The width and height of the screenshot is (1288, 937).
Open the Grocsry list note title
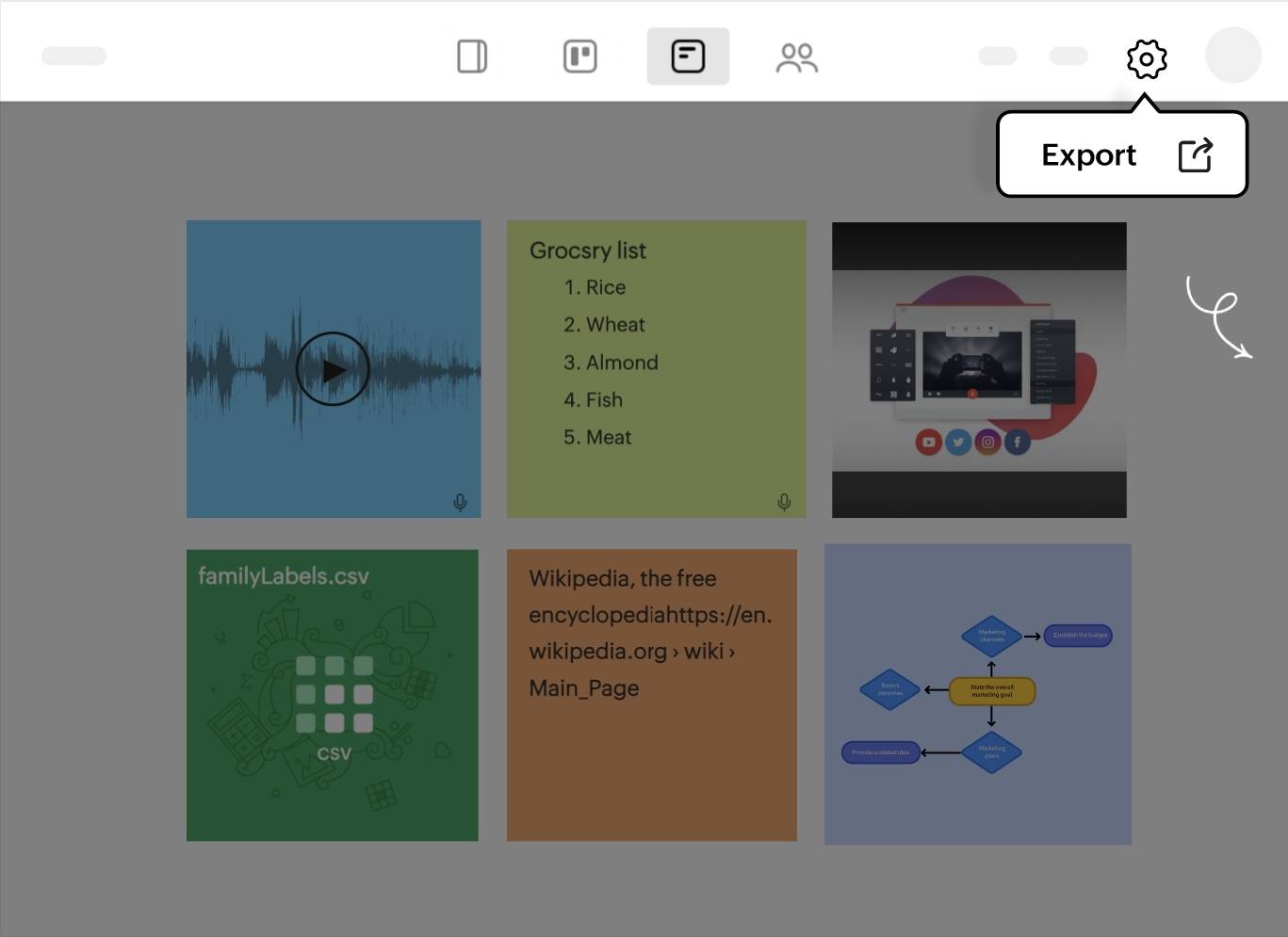587,250
